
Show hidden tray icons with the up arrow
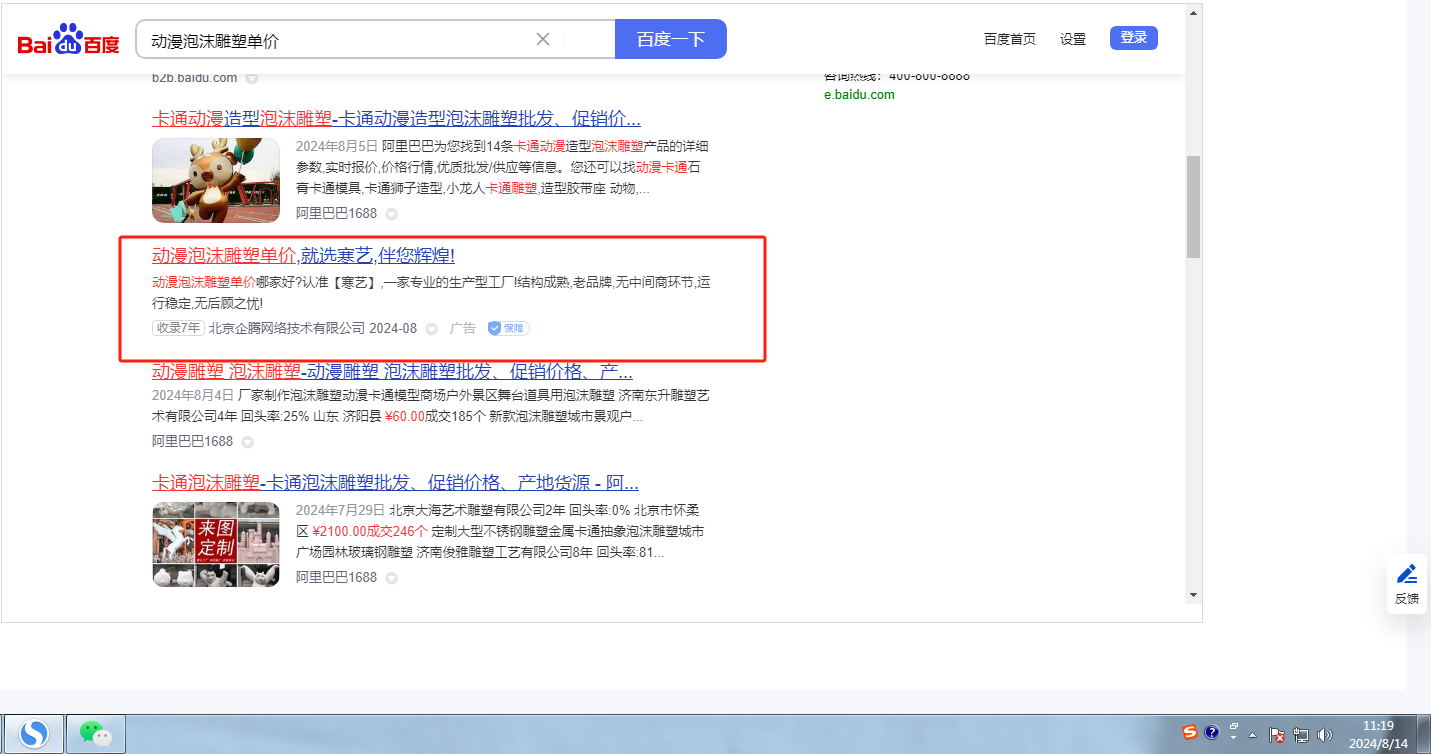point(1252,735)
